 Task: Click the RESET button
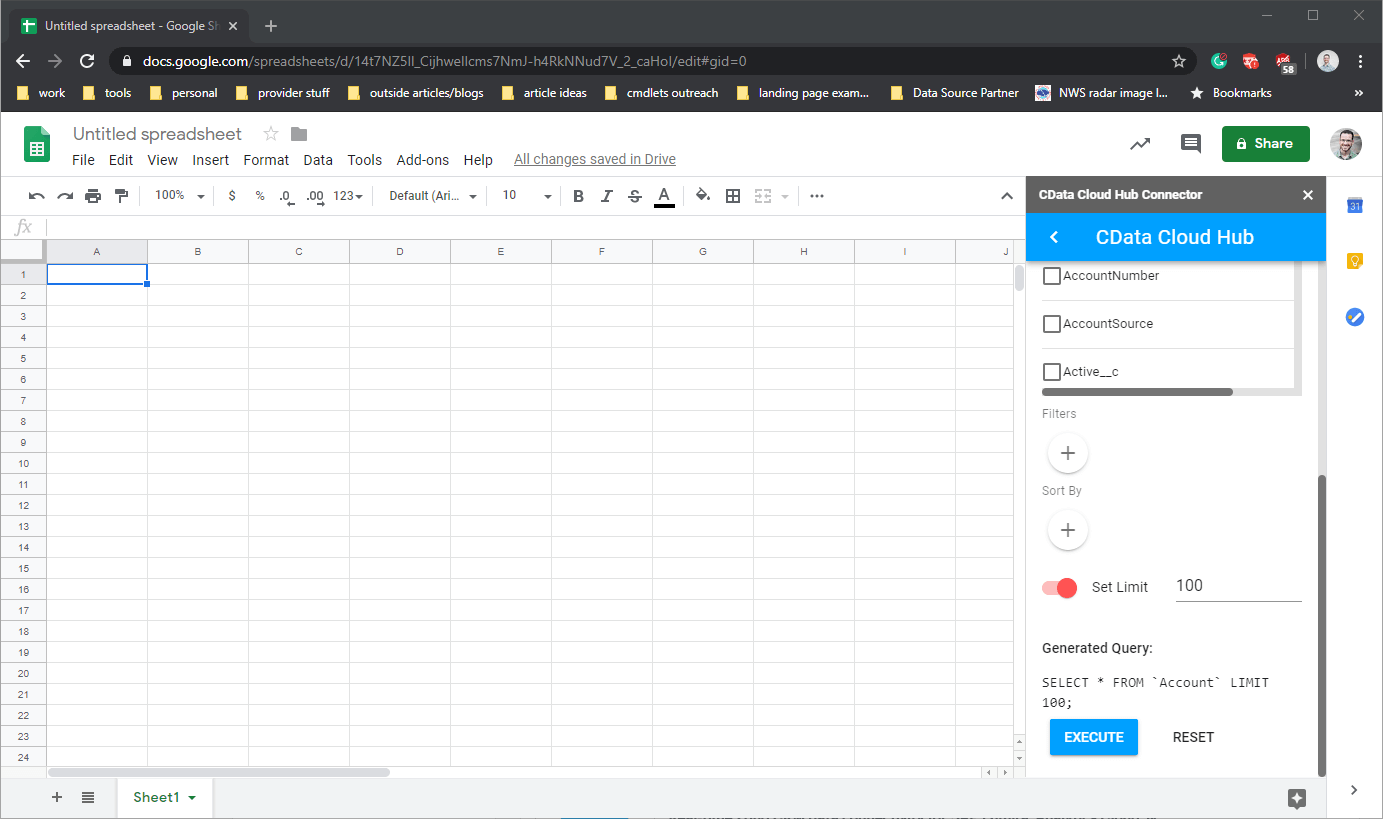(1193, 737)
